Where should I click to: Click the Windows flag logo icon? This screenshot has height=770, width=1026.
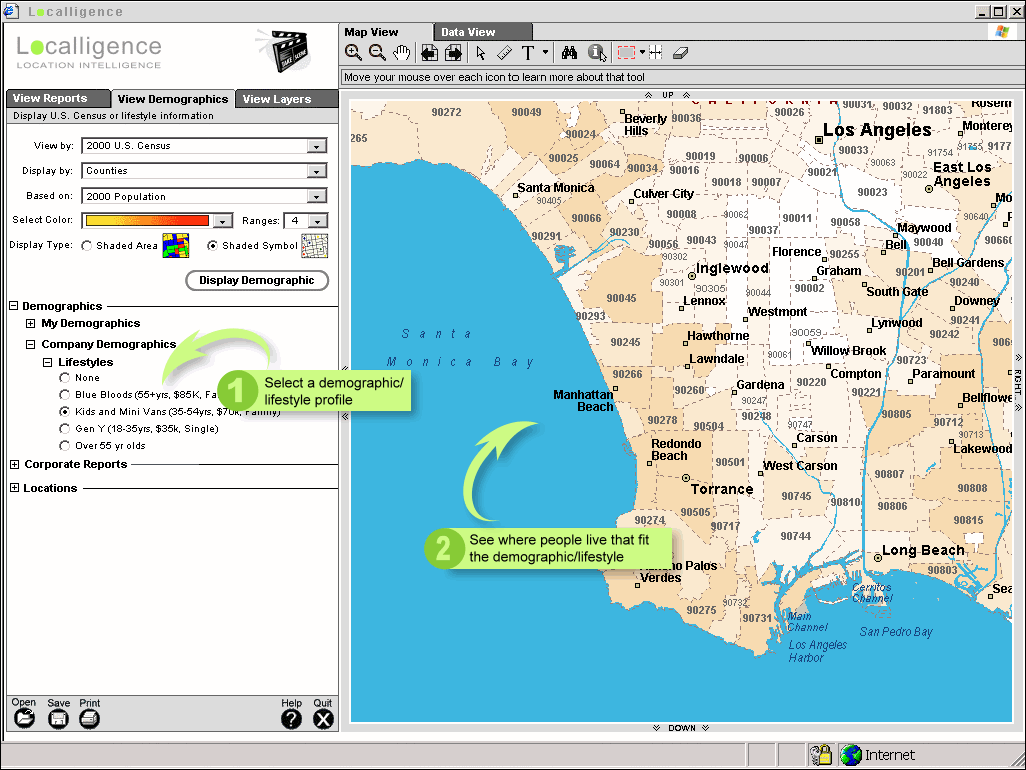point(1002,31)
